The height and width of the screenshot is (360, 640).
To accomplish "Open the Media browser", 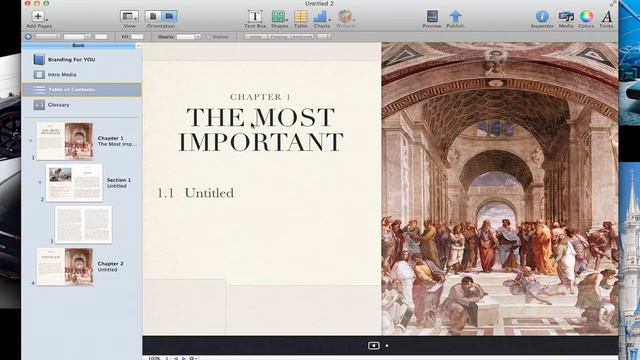I will [566, 19].
